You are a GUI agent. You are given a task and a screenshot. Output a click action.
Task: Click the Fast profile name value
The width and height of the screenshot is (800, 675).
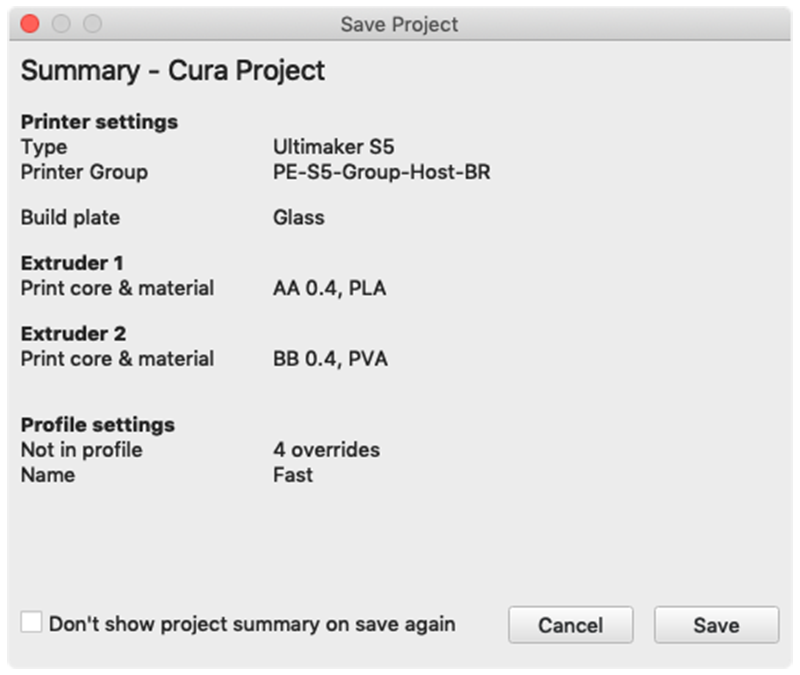[x=292, y=475]
